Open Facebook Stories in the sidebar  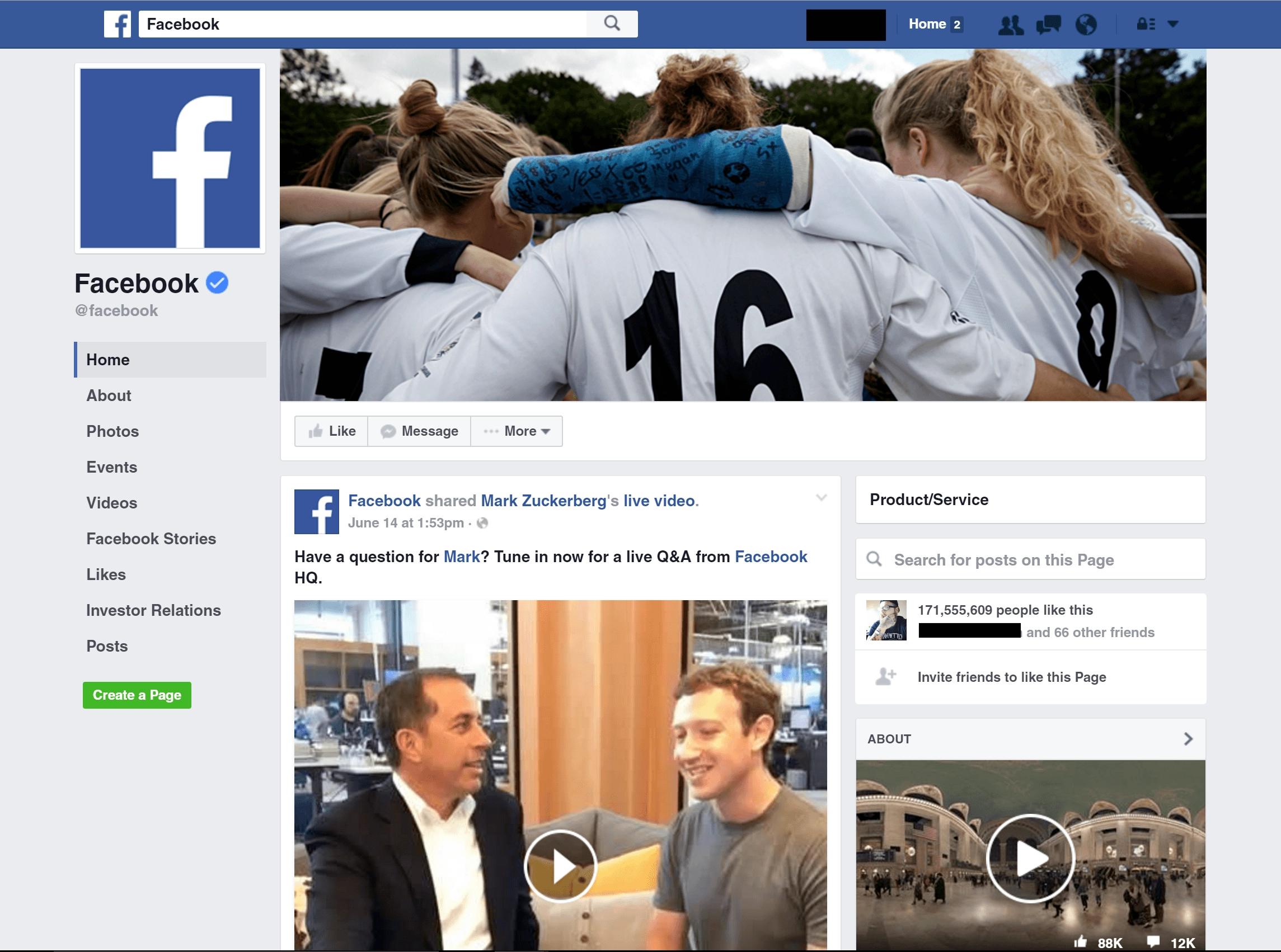(x=151, y=538)
